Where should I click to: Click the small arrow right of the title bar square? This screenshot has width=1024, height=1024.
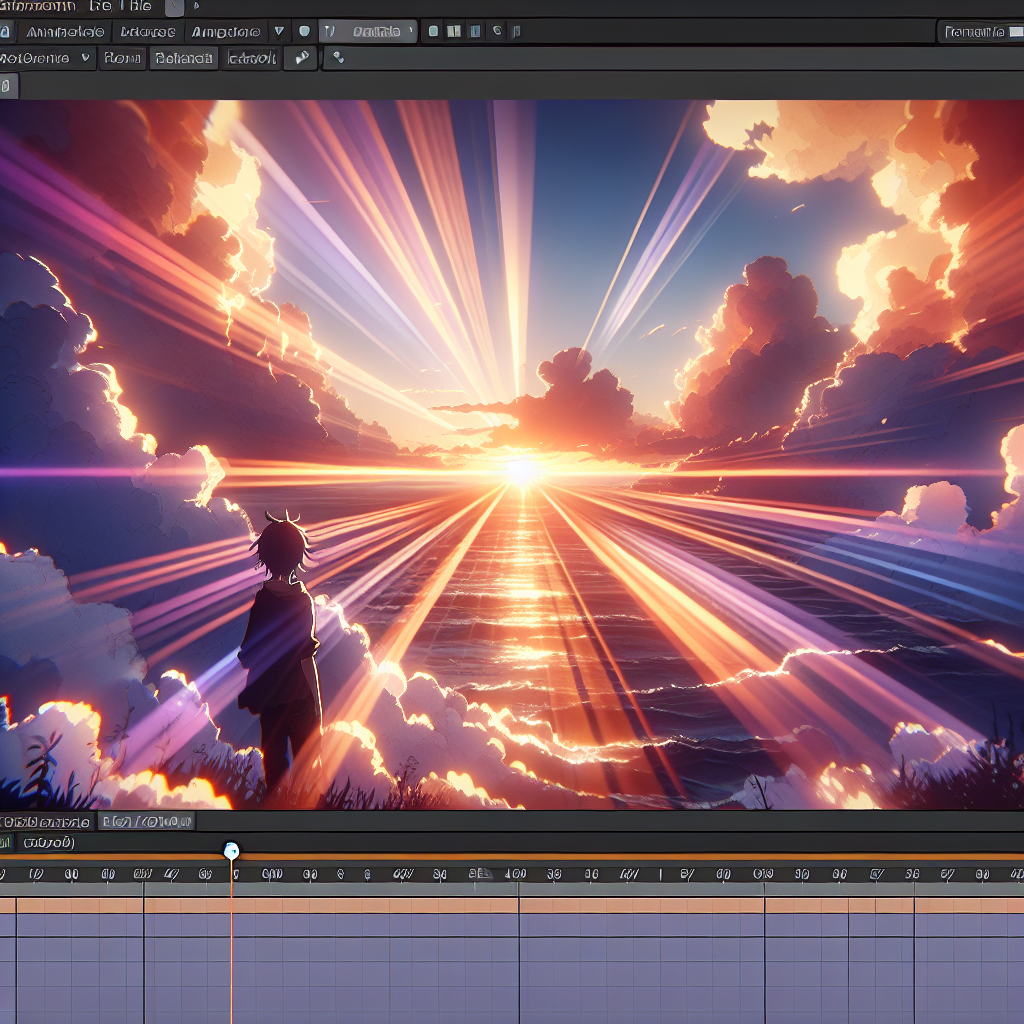click(196, 7)
